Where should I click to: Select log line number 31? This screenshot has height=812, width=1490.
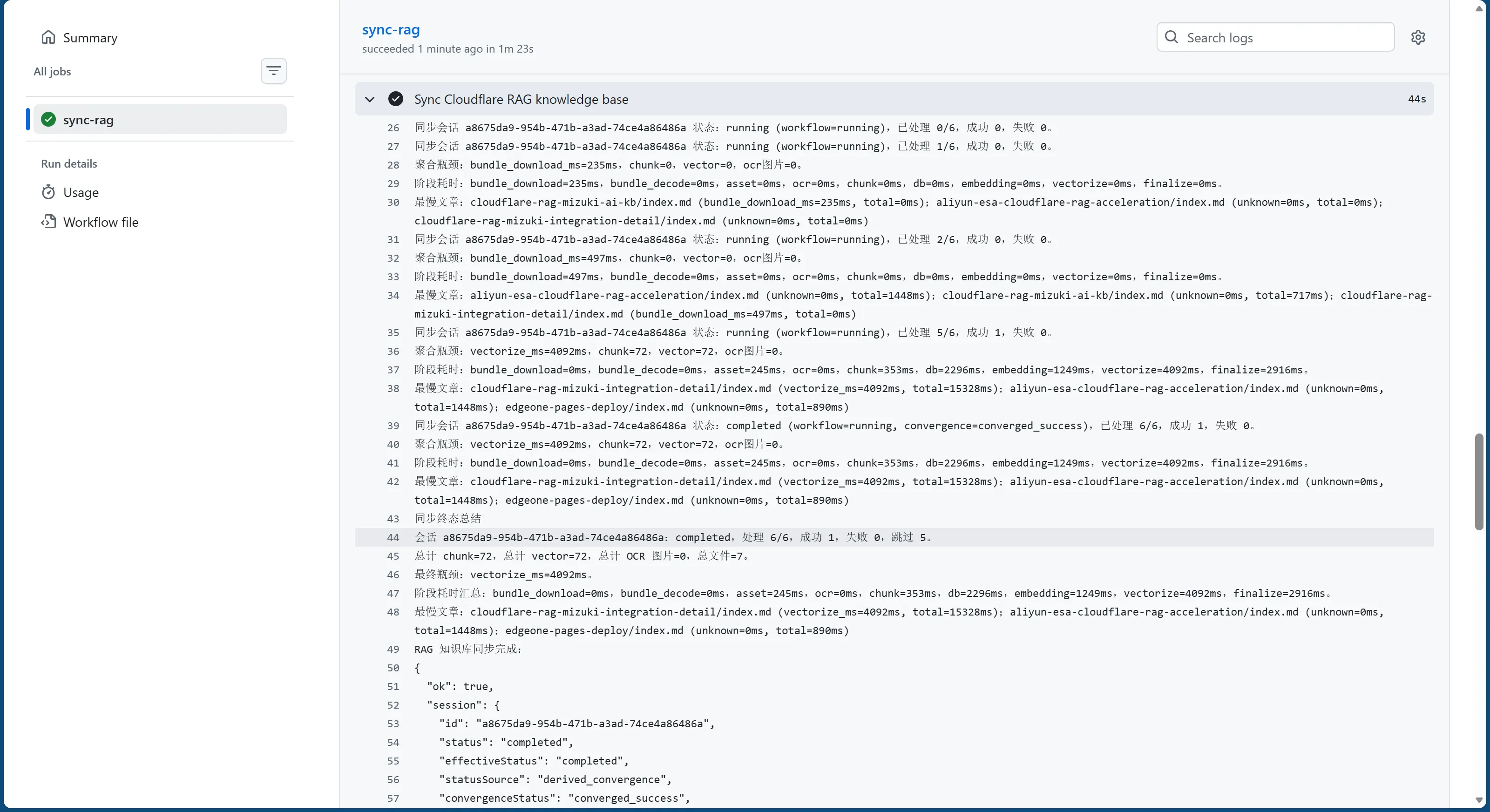tap(393, 239)
